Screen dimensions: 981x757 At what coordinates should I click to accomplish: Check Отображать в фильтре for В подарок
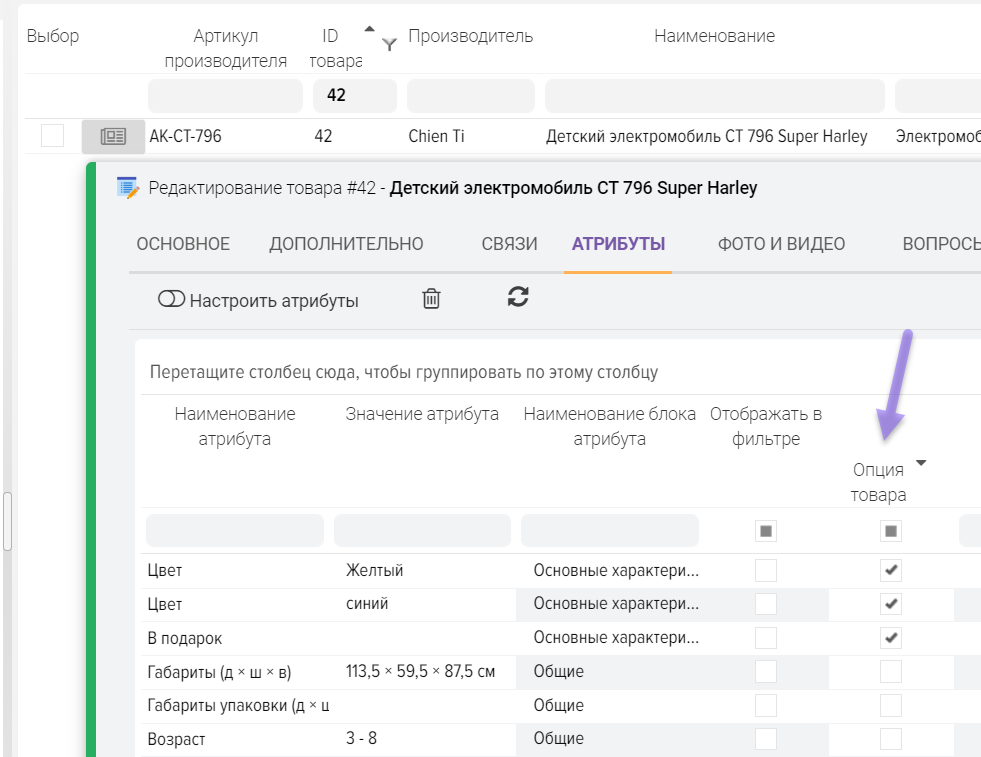point(766,638)
